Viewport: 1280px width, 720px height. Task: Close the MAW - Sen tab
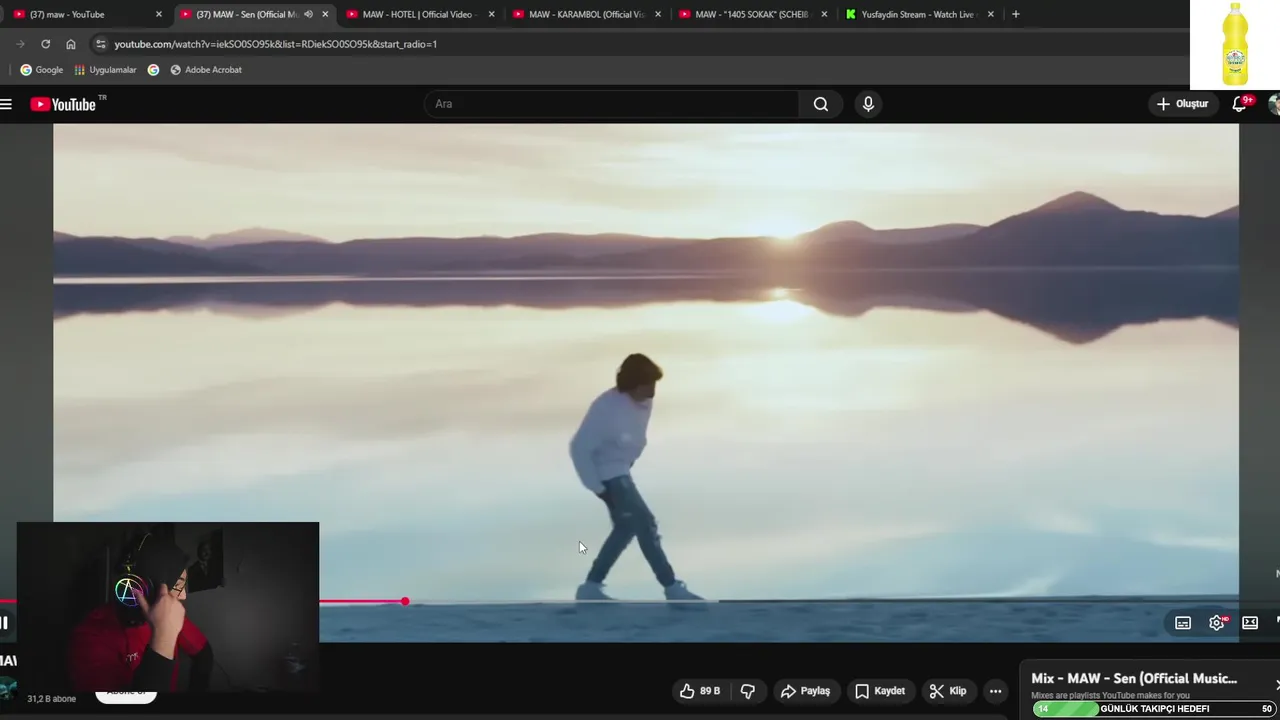click(325, 14)
